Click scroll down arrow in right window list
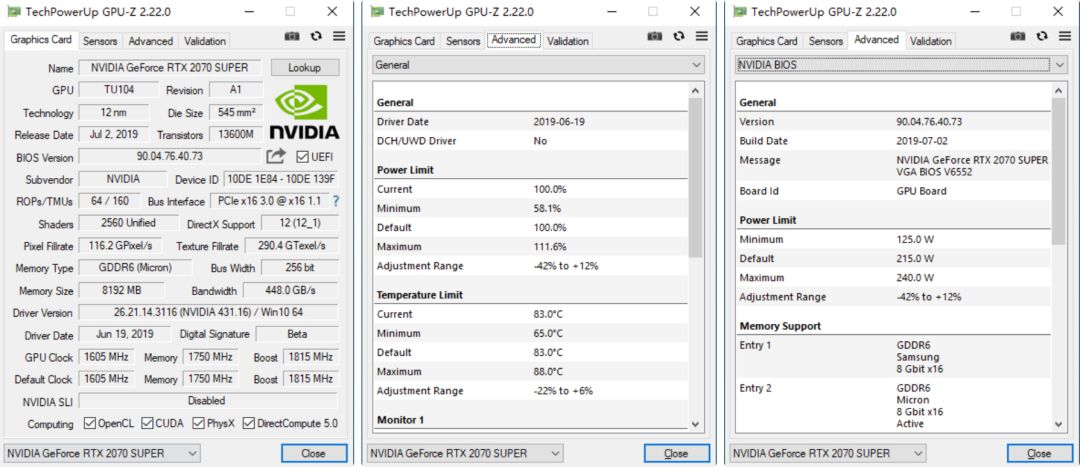 [x=1057, y=424]
